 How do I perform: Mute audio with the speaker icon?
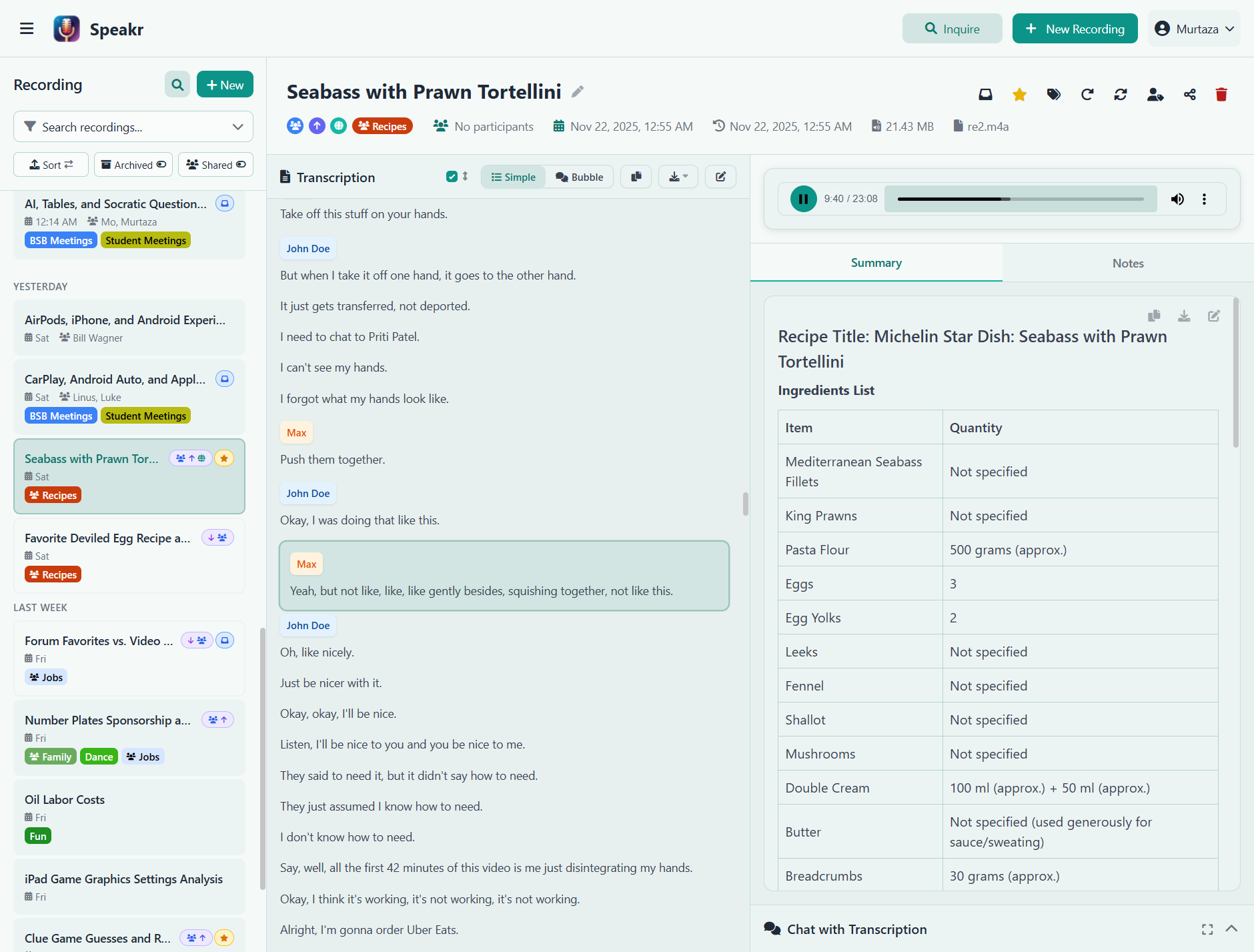point(1177,199)
